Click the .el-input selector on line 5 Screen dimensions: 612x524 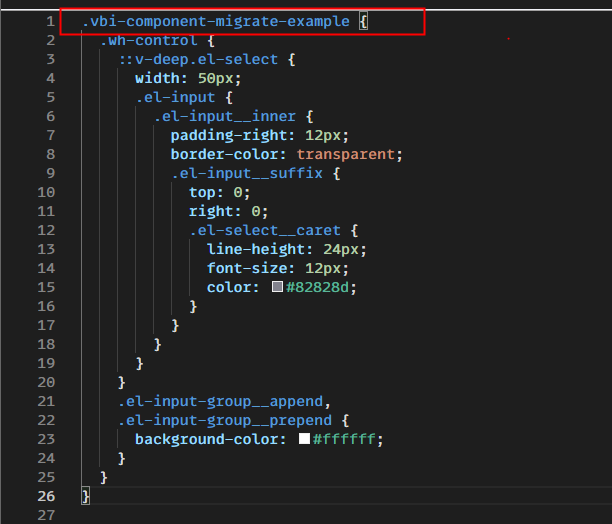click(175, 97)
